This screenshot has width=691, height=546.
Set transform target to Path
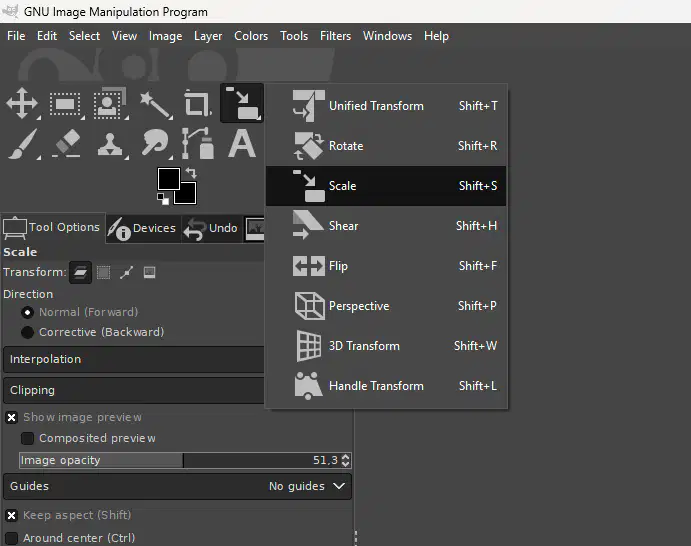(126, 272)
